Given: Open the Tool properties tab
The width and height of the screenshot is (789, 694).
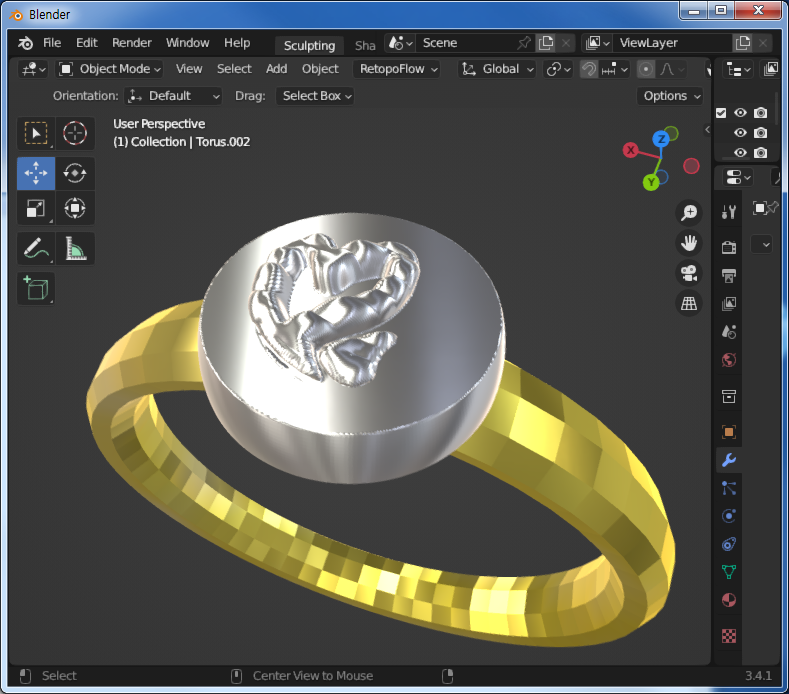Looking at the screenshot, I should coord(729,212).
